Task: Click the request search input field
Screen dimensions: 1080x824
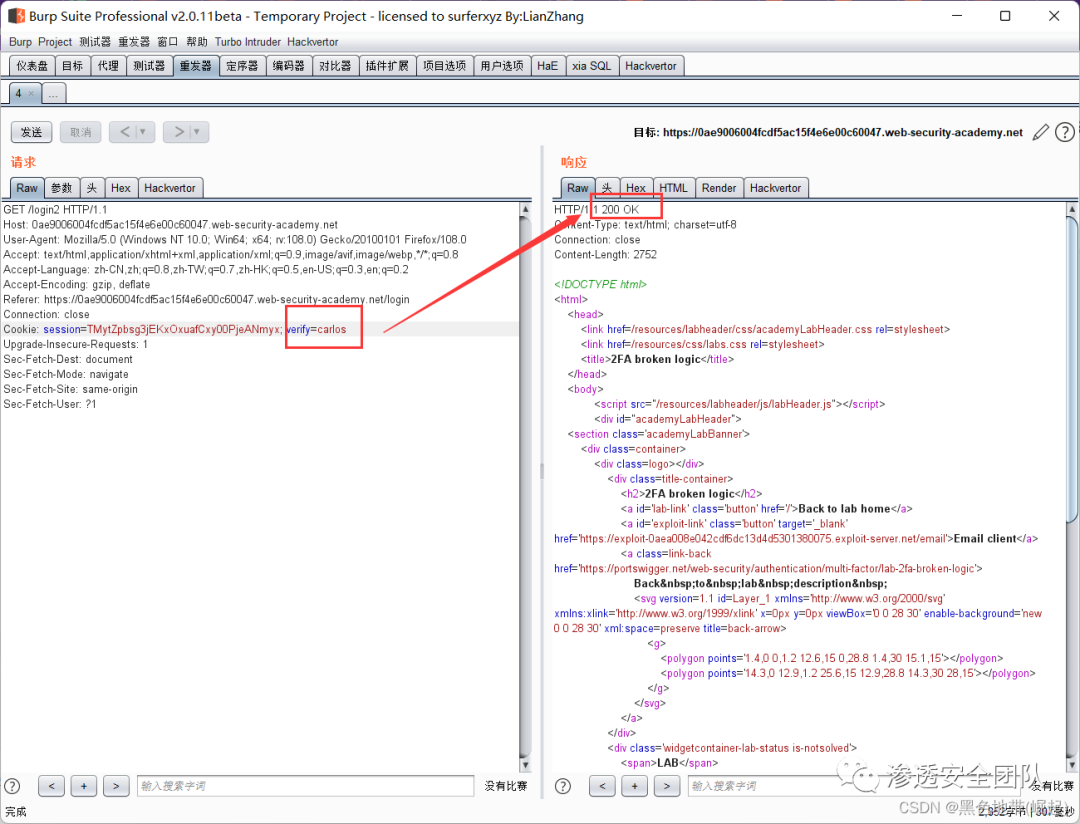Action: pyautogui.click(x=305, y=786)
